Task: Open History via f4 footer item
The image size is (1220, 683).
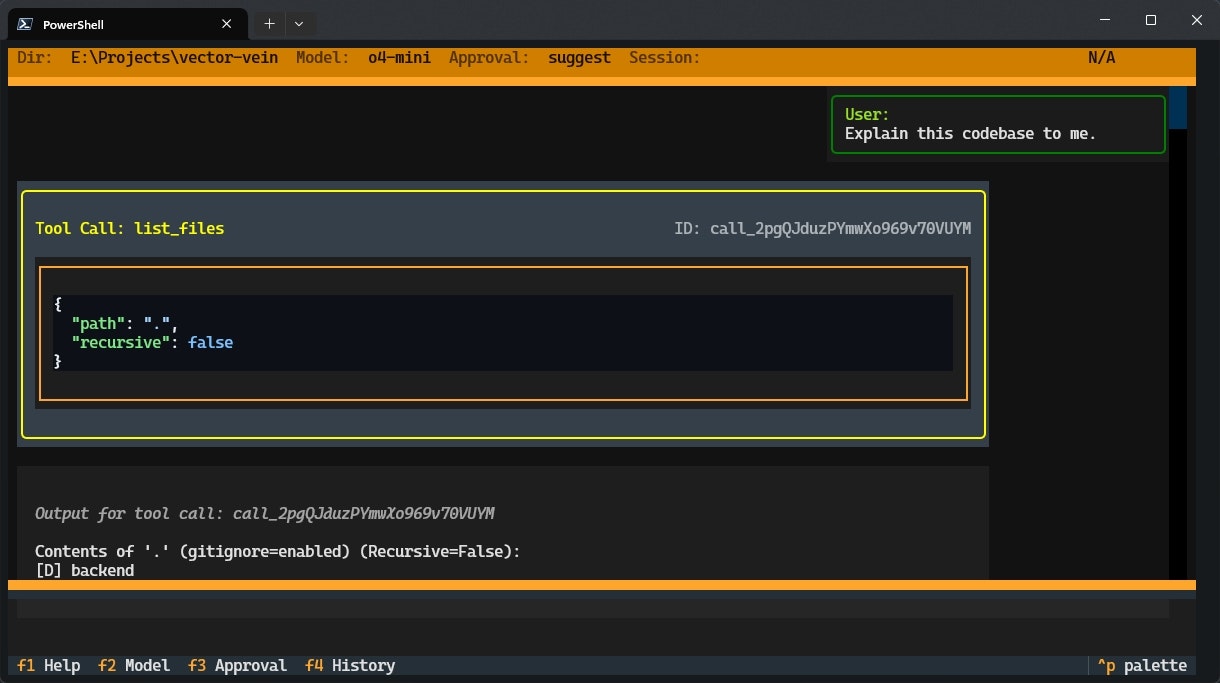Action: [350, 665]
